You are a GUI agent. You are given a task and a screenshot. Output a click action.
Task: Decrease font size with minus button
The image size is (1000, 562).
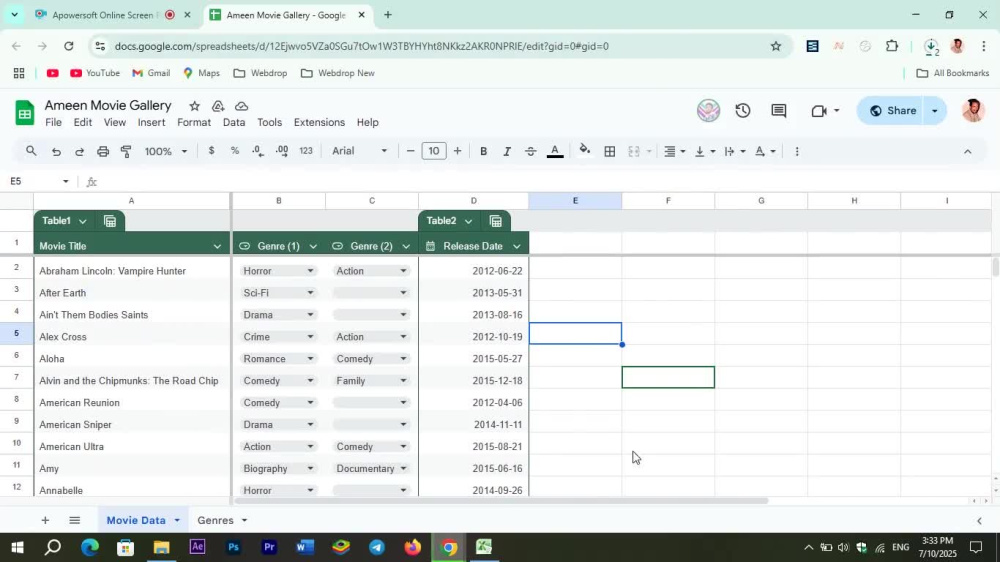click(x=410, y=151)
